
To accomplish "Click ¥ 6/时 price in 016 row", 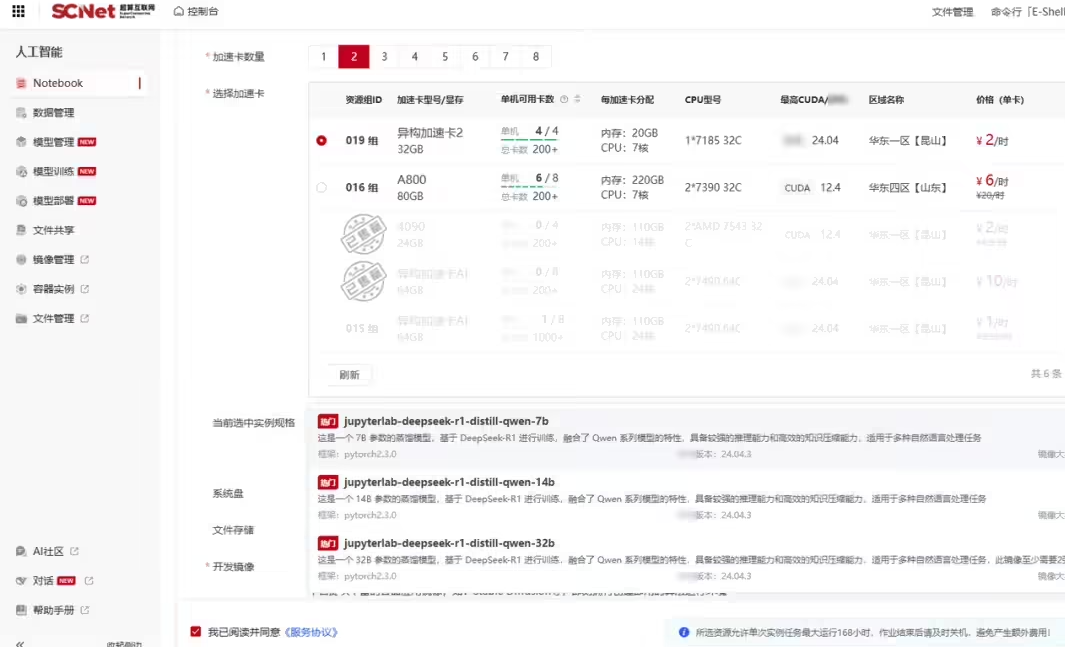I will tap(992, 181).
